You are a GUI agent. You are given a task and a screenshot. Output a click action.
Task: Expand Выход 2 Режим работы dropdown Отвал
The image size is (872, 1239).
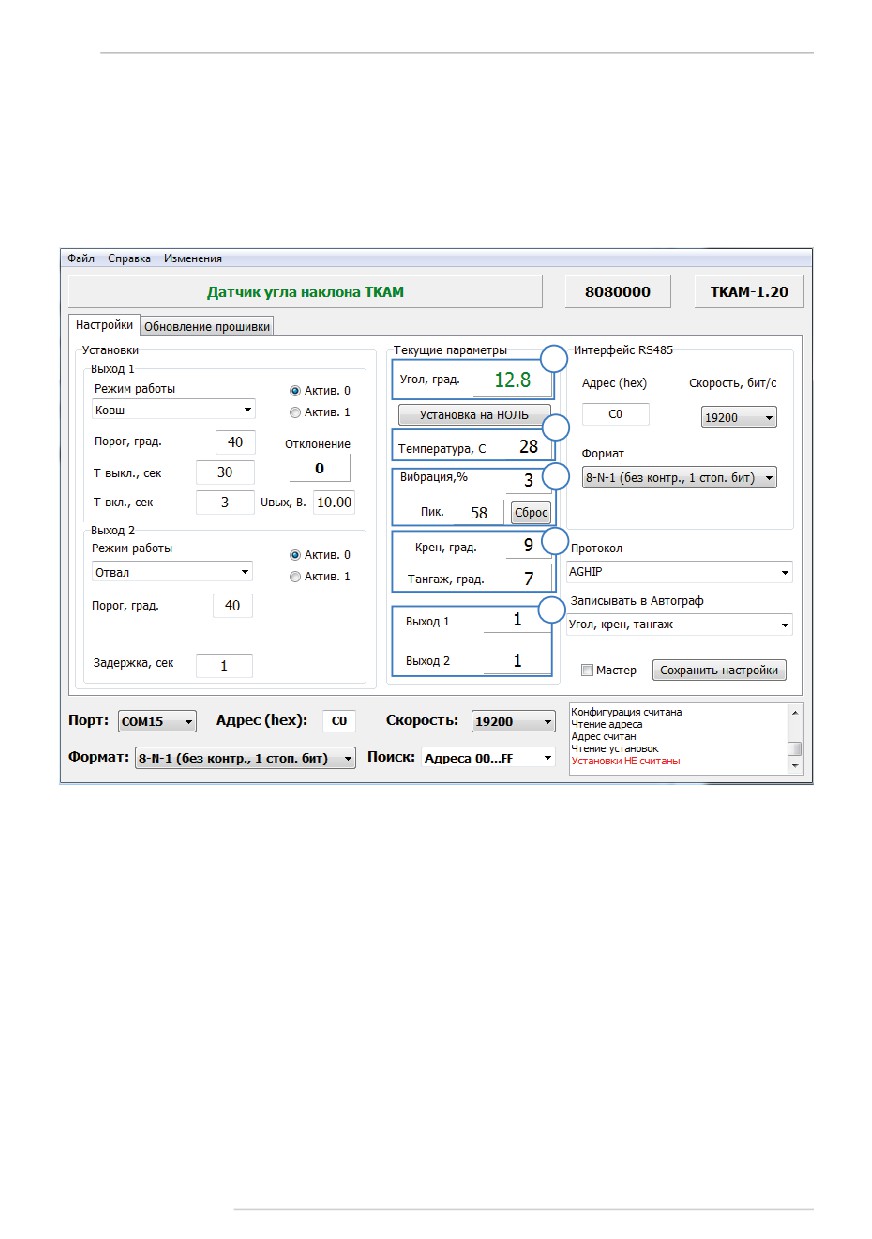coord(172,572)
